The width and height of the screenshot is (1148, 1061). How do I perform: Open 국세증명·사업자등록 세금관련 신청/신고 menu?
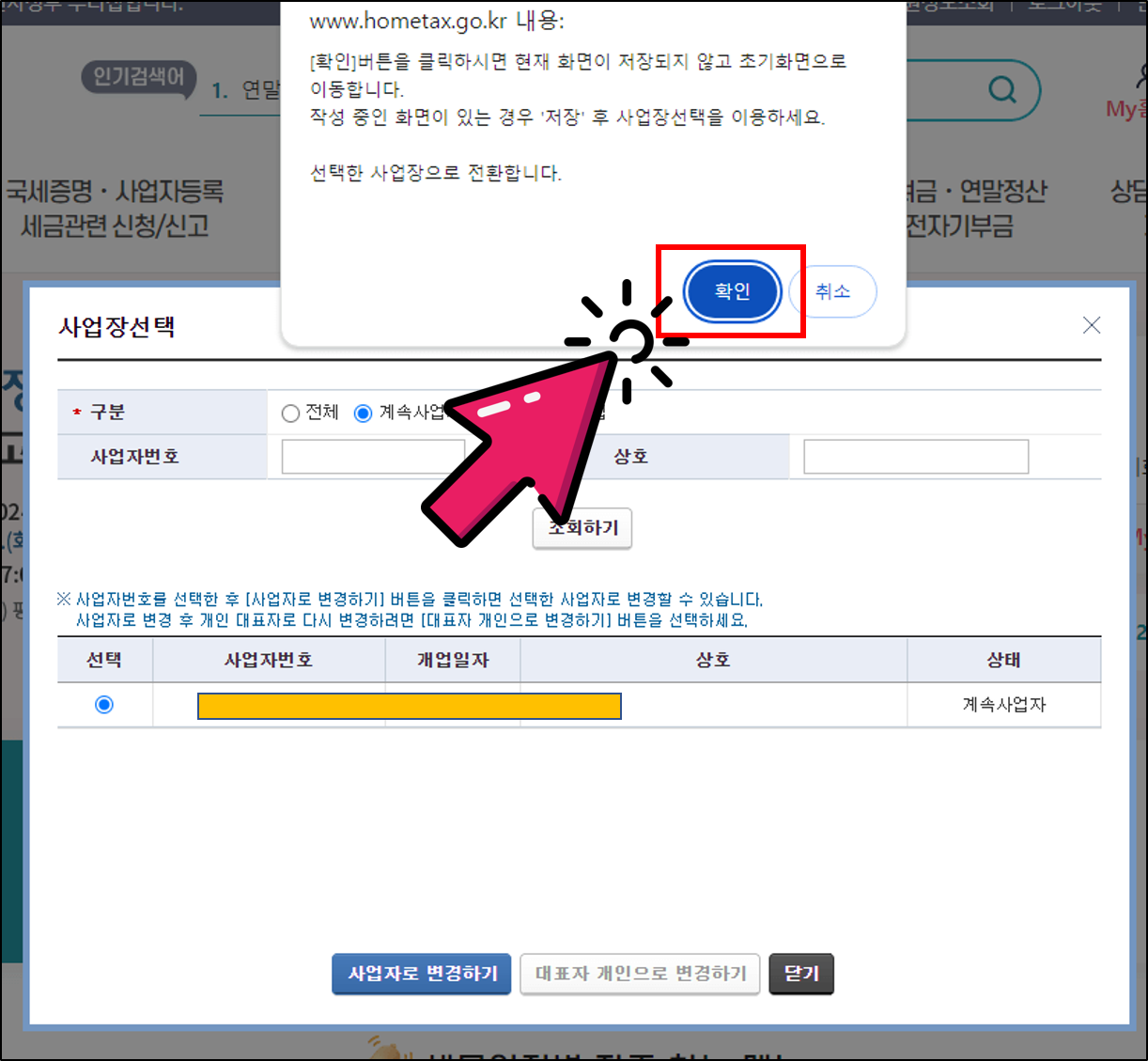tap(115, 209)
